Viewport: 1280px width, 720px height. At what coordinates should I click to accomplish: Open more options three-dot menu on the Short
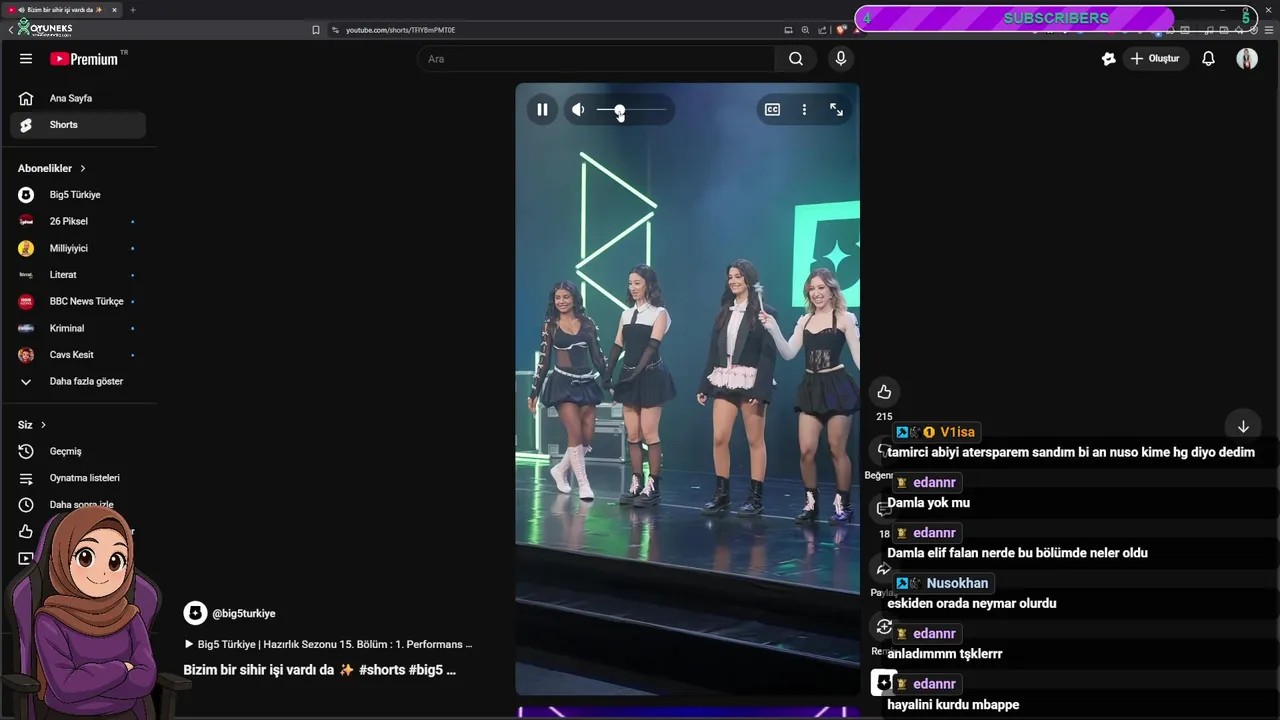(804, 110)
